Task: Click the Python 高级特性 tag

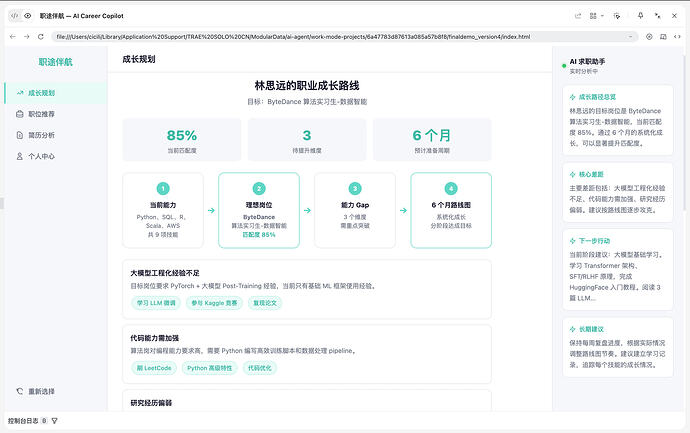Action: click(209, 368)
